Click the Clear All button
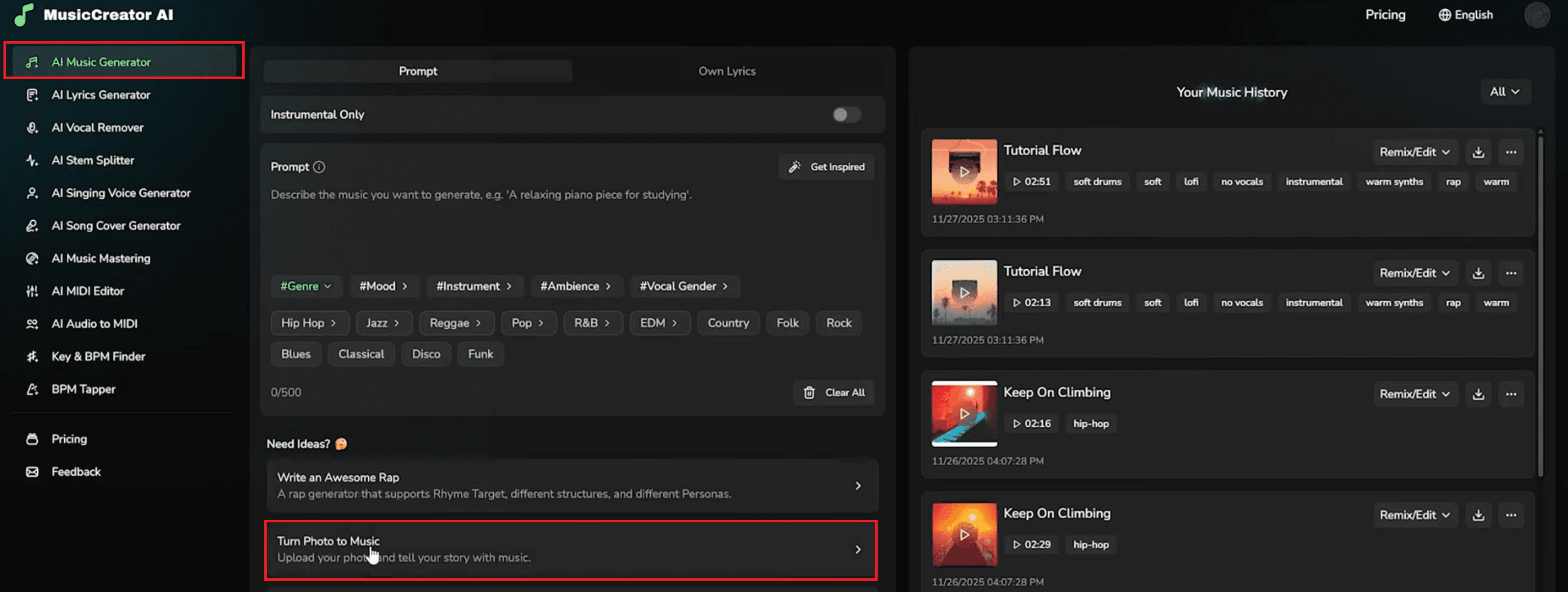 coord(834,392)
